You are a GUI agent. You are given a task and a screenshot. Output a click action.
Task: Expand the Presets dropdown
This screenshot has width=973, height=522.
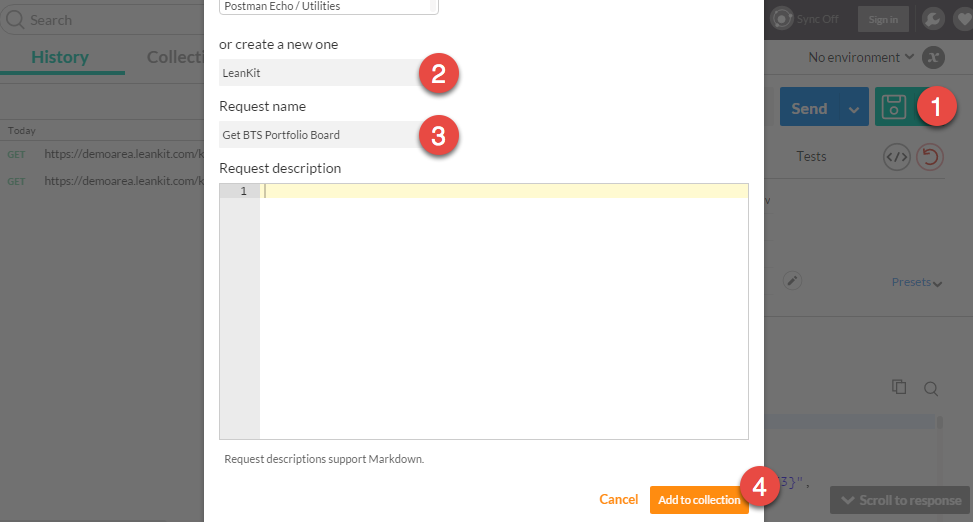(x=917, y=282)
